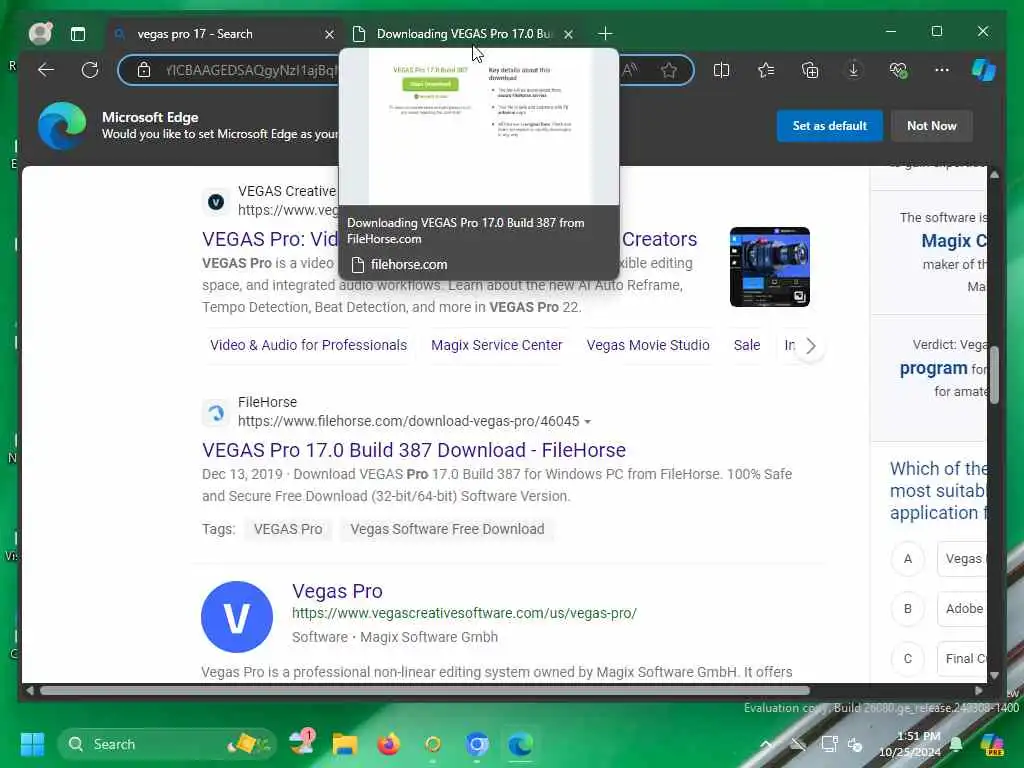1024x768 pixels.
Task: Click Vegas Software Free Download tag
Action: pos(447,529)
